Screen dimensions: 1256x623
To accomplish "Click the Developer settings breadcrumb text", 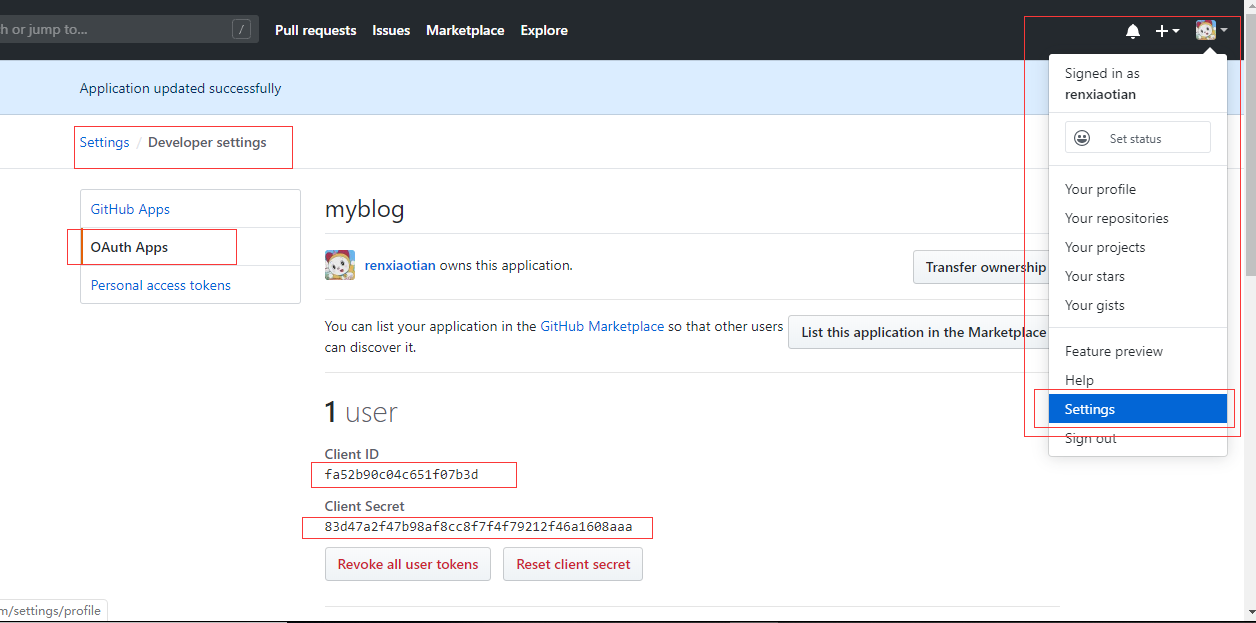I will [x=207, y=142].
